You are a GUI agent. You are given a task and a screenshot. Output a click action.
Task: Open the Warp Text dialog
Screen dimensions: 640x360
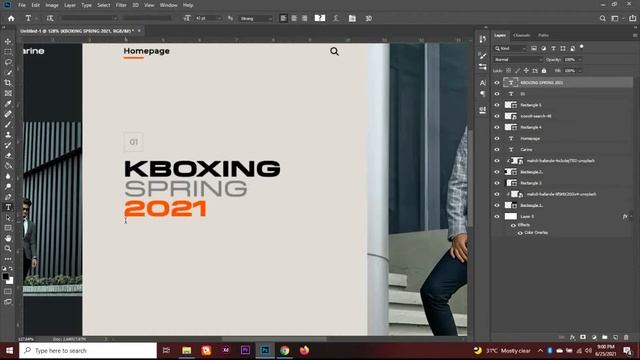336,18
